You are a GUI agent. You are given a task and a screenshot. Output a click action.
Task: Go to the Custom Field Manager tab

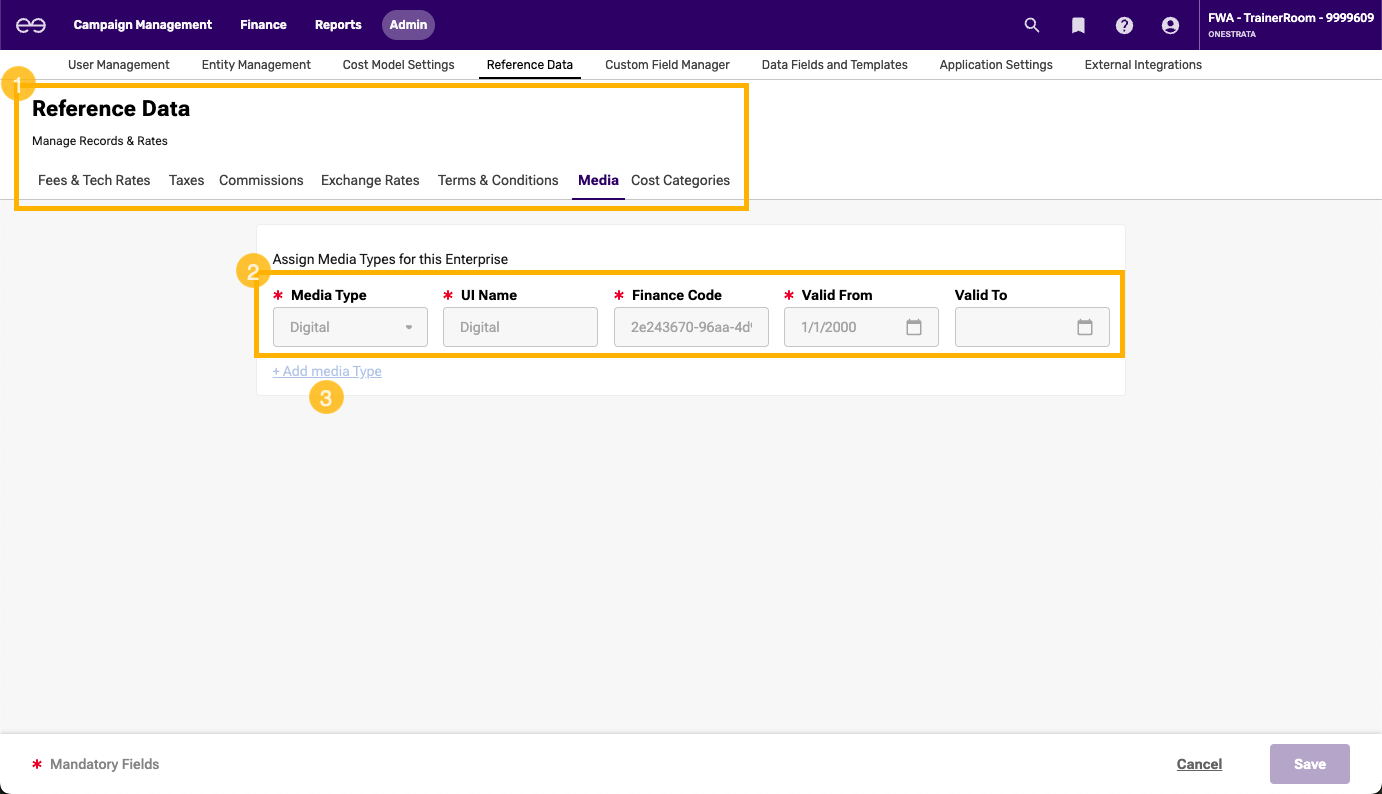[x=667, y=65]
